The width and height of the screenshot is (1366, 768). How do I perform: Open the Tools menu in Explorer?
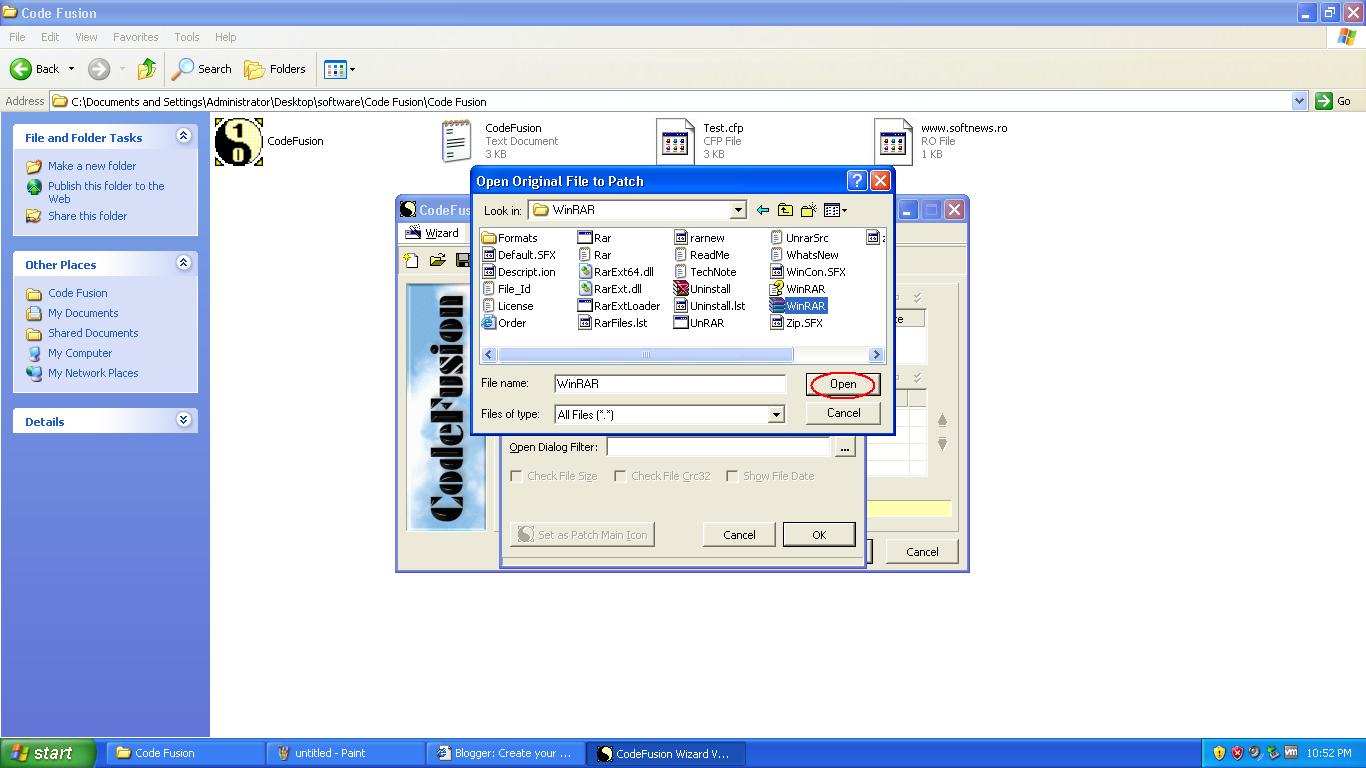187,37
